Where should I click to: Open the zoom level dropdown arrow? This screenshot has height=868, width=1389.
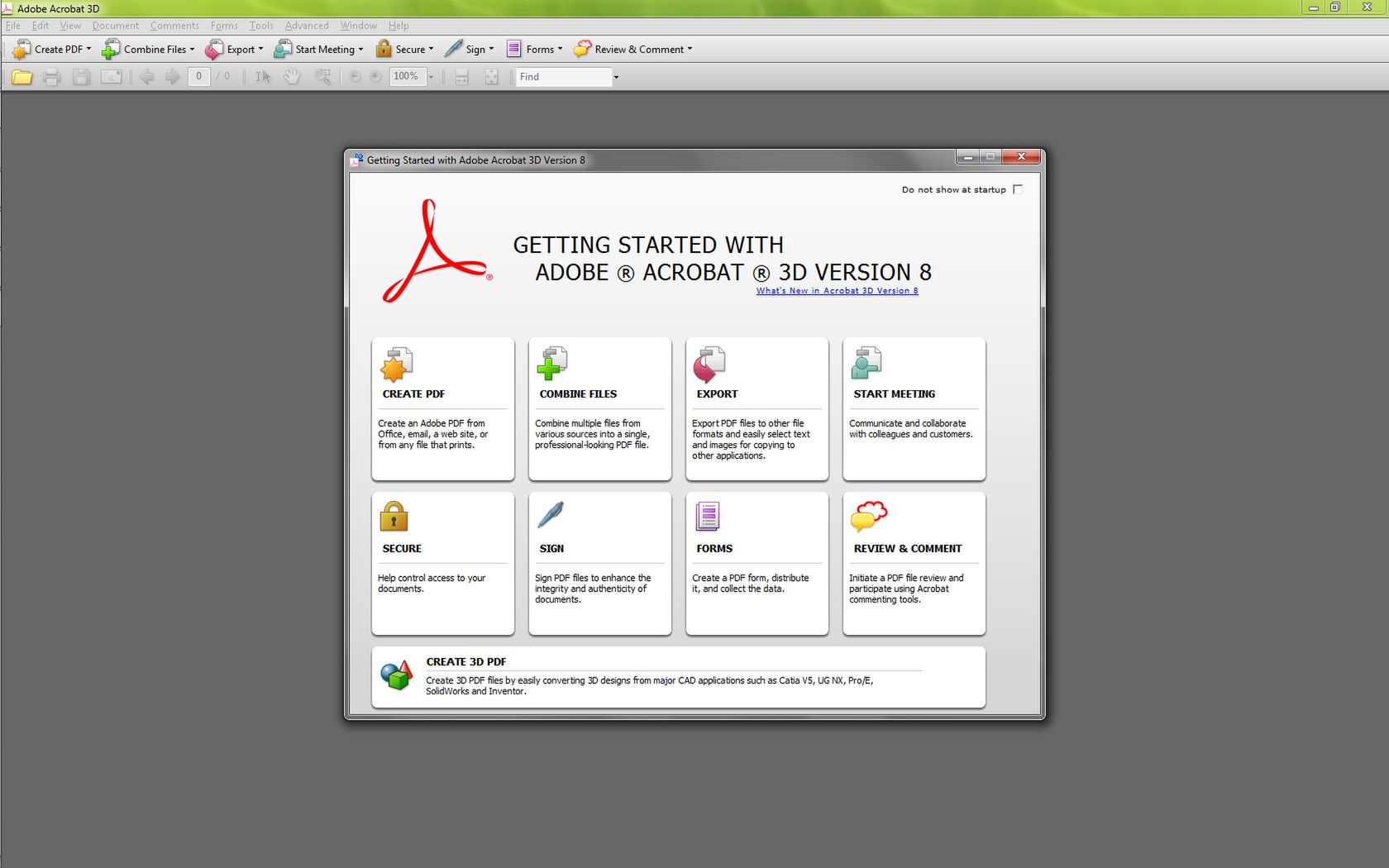[431, 77]
